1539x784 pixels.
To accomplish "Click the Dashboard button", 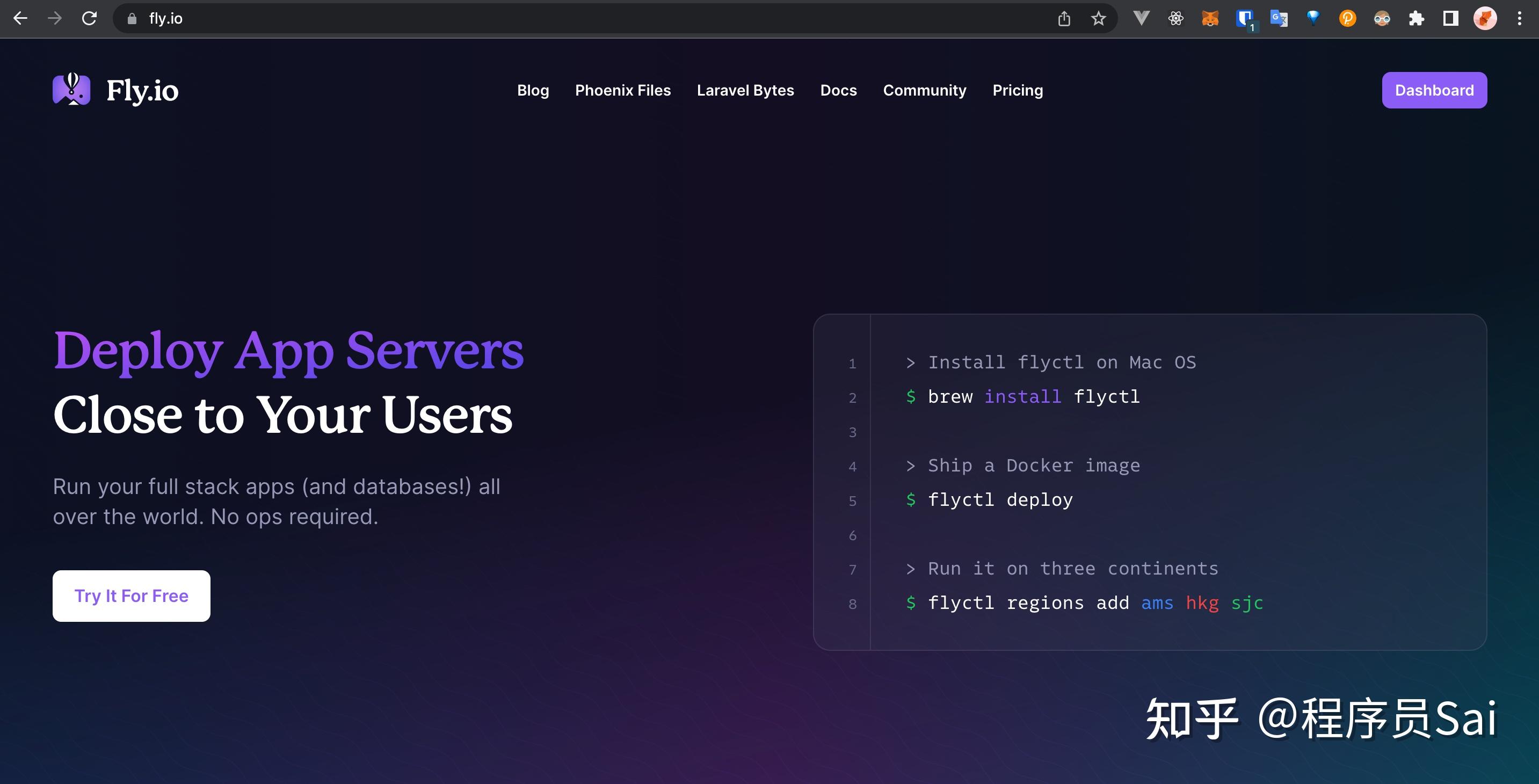I will [x=1434, y=90].
